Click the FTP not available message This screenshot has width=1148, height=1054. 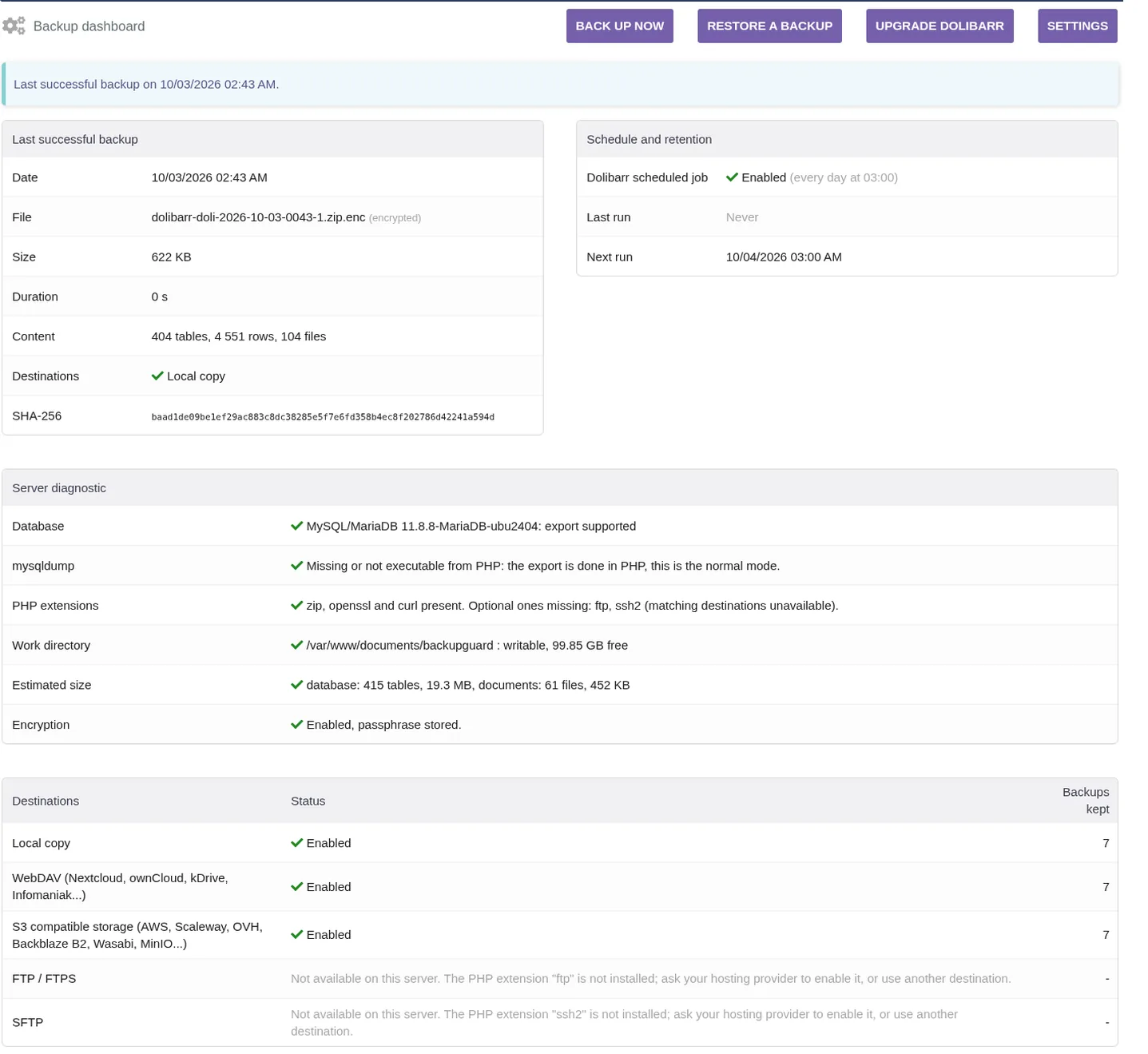(651, 979)
